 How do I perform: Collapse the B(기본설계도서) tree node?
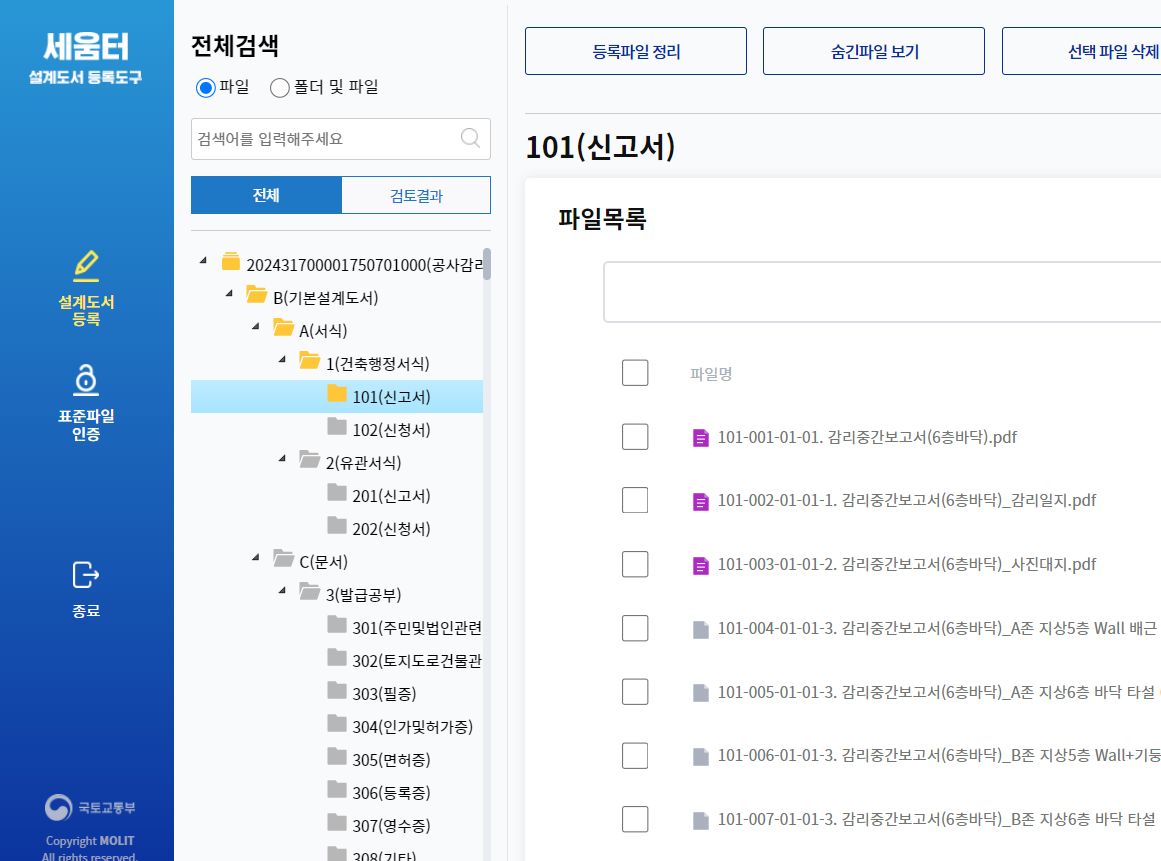pos(228,294)
